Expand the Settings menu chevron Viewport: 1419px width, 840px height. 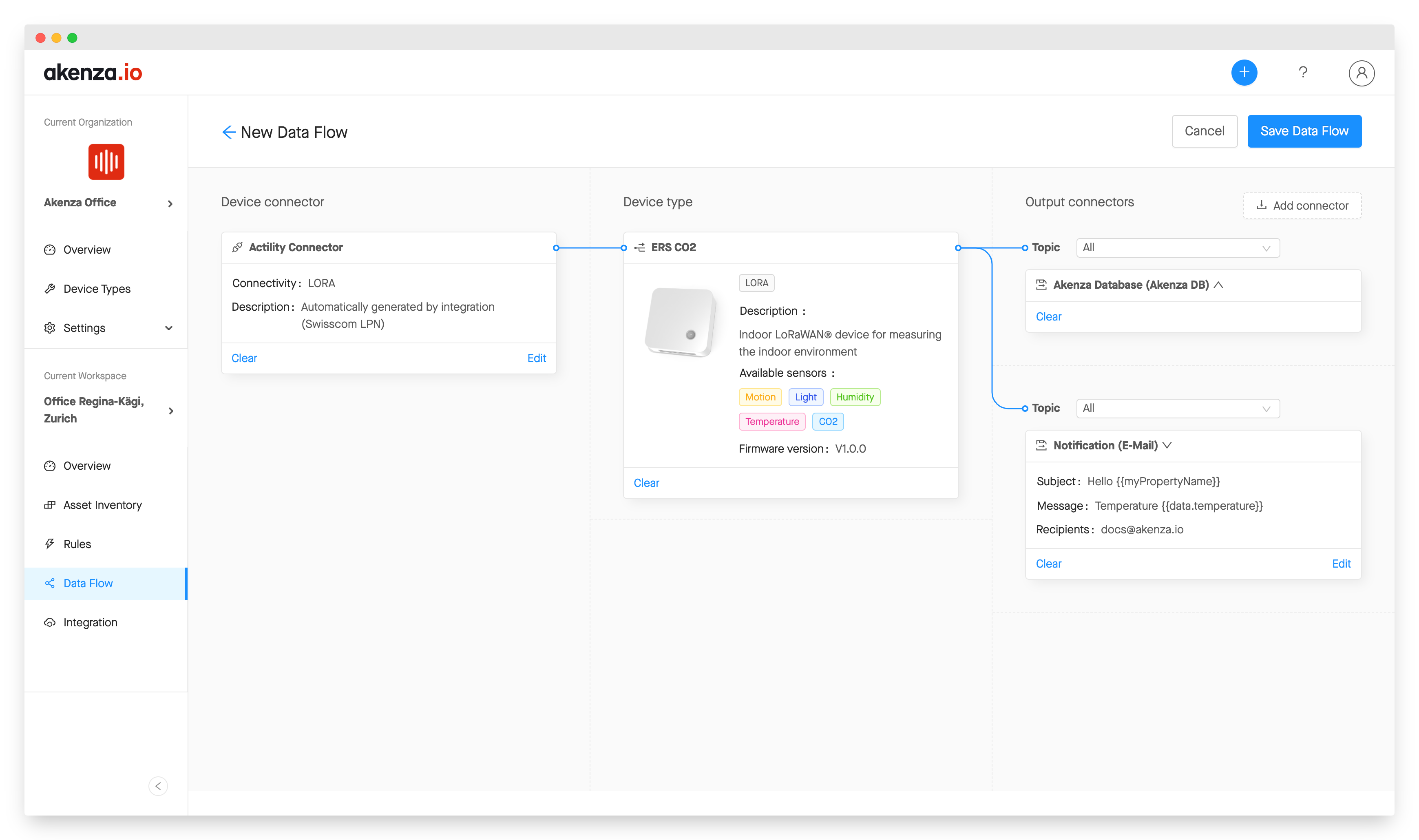(169, 328)
